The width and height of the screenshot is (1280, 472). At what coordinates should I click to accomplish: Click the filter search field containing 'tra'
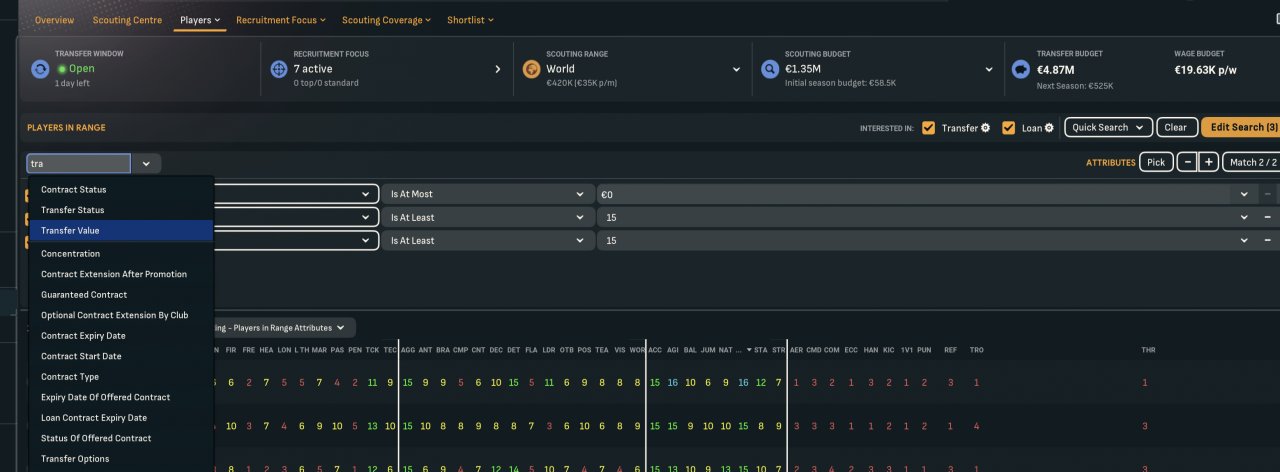point(79,164)
